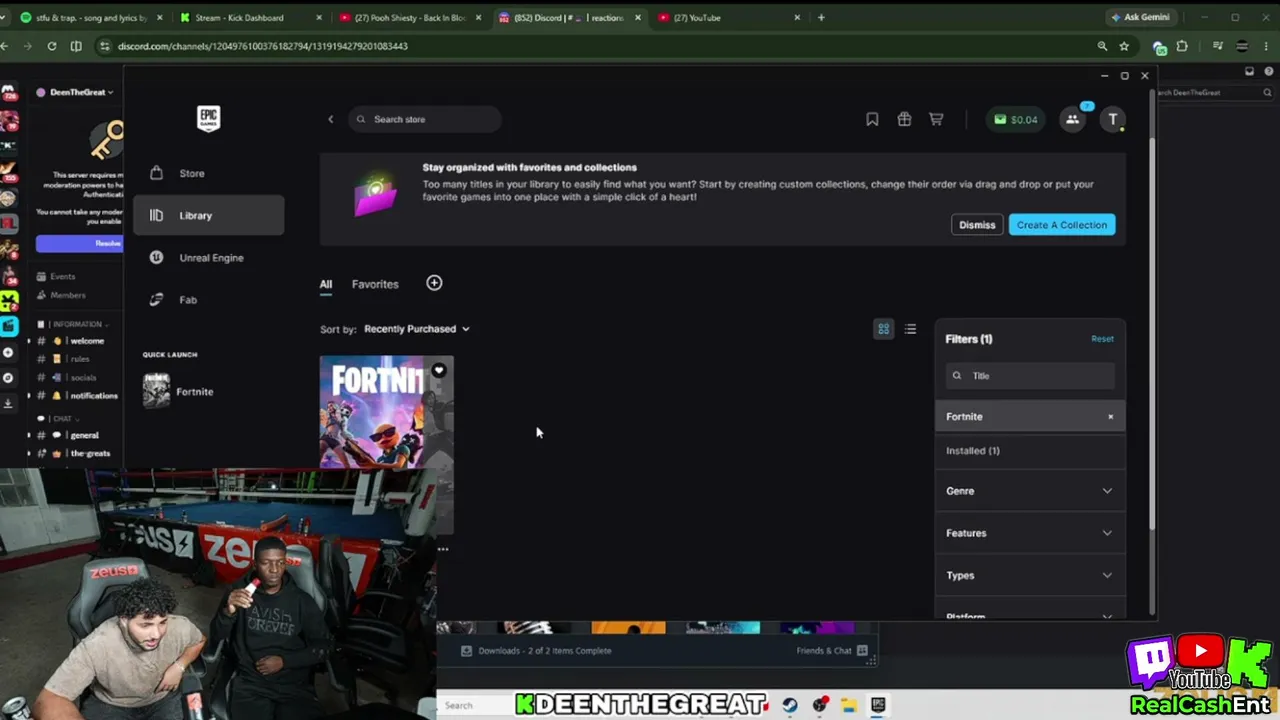Open the $0.04 Epic Rewards balance

pyautogui.click(x=1015, y=119)
